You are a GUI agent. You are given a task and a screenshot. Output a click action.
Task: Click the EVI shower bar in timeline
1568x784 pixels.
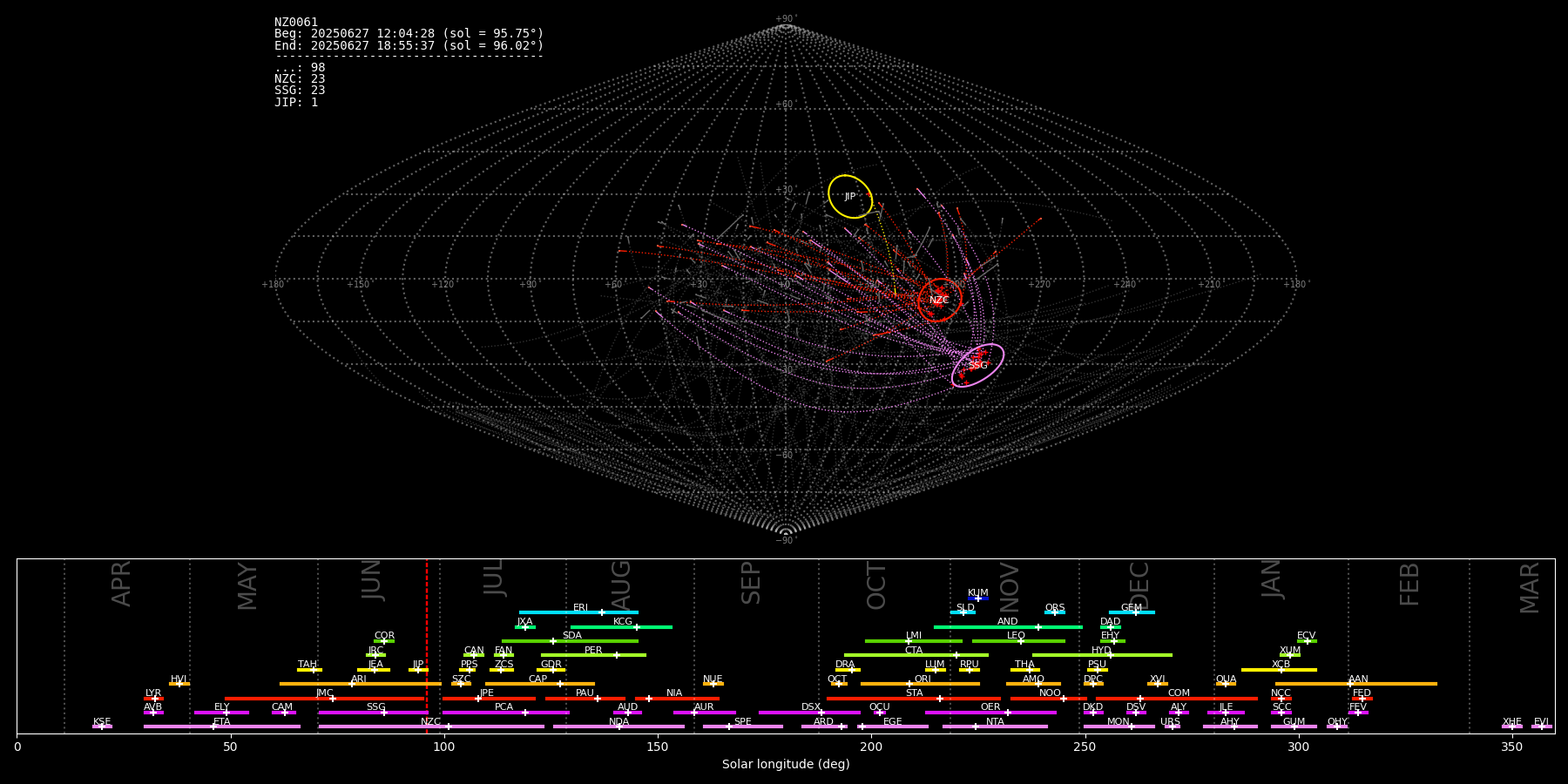[1542, 727]
